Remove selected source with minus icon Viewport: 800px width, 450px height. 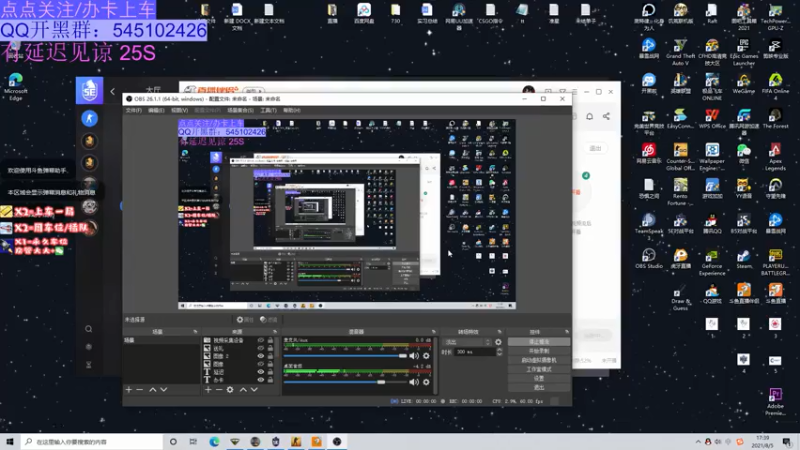pyautogui.click(x=219, y=390)
